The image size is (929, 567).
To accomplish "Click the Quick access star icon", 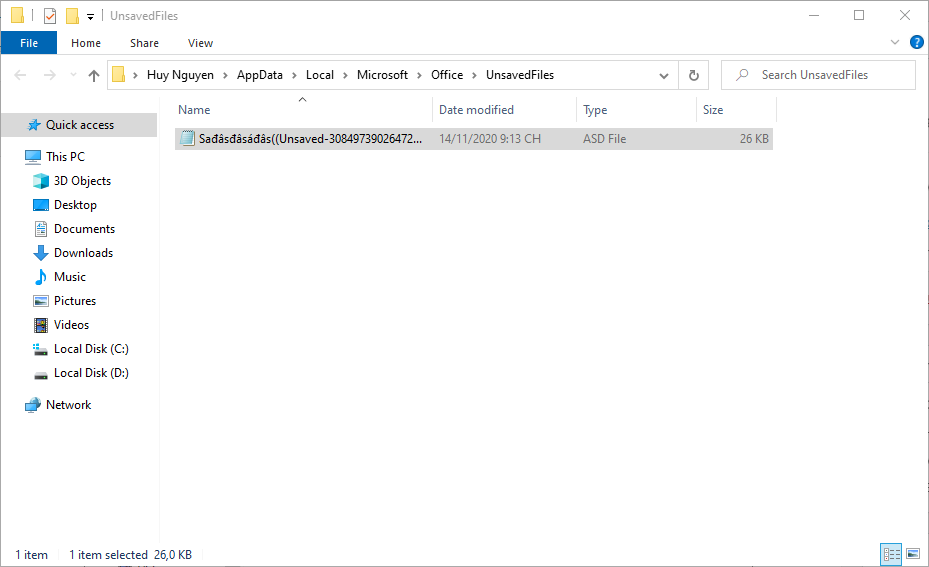I will click(34, 125).
